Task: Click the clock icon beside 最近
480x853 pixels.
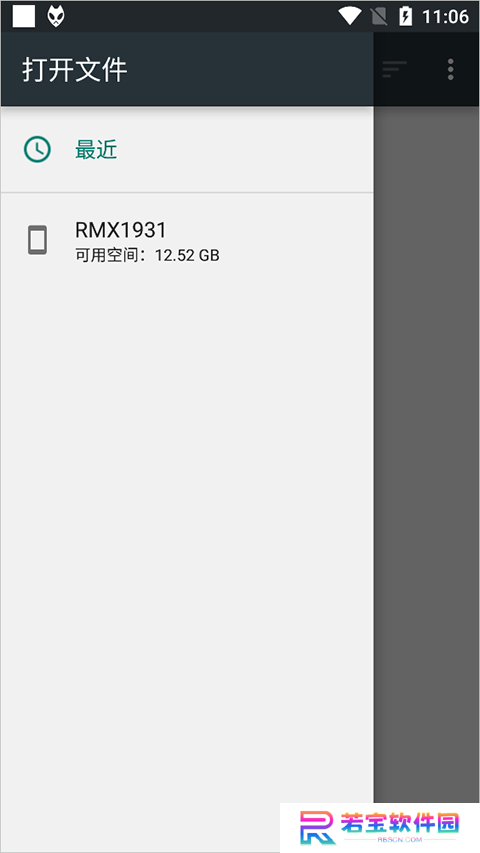Action: point(37,150)
